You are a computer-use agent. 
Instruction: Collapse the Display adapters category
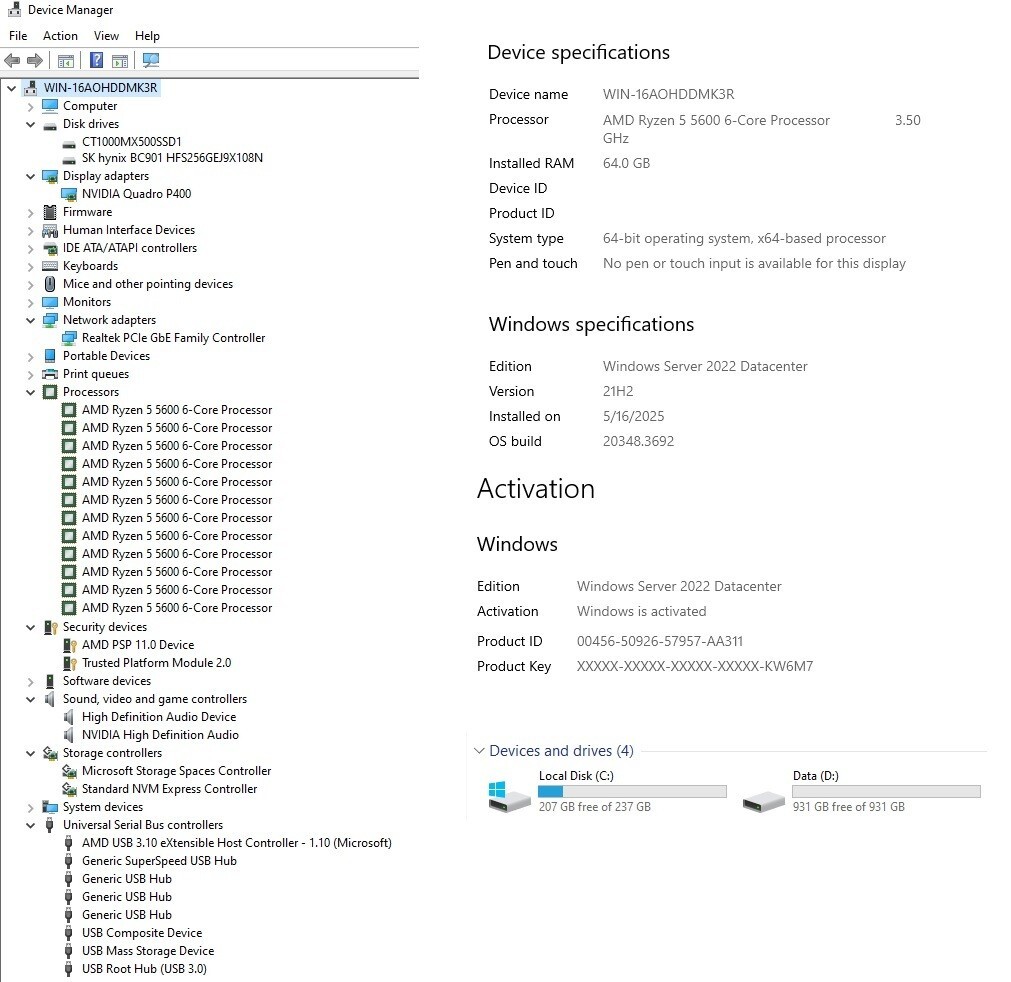coord(30,177)
